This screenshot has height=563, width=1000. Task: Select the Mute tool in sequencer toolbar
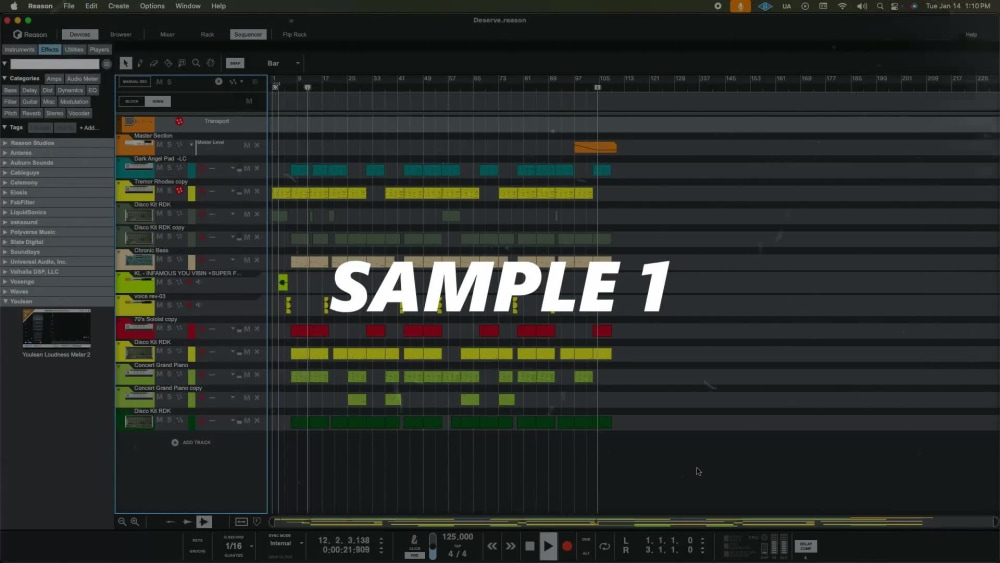tap(182, 63)
